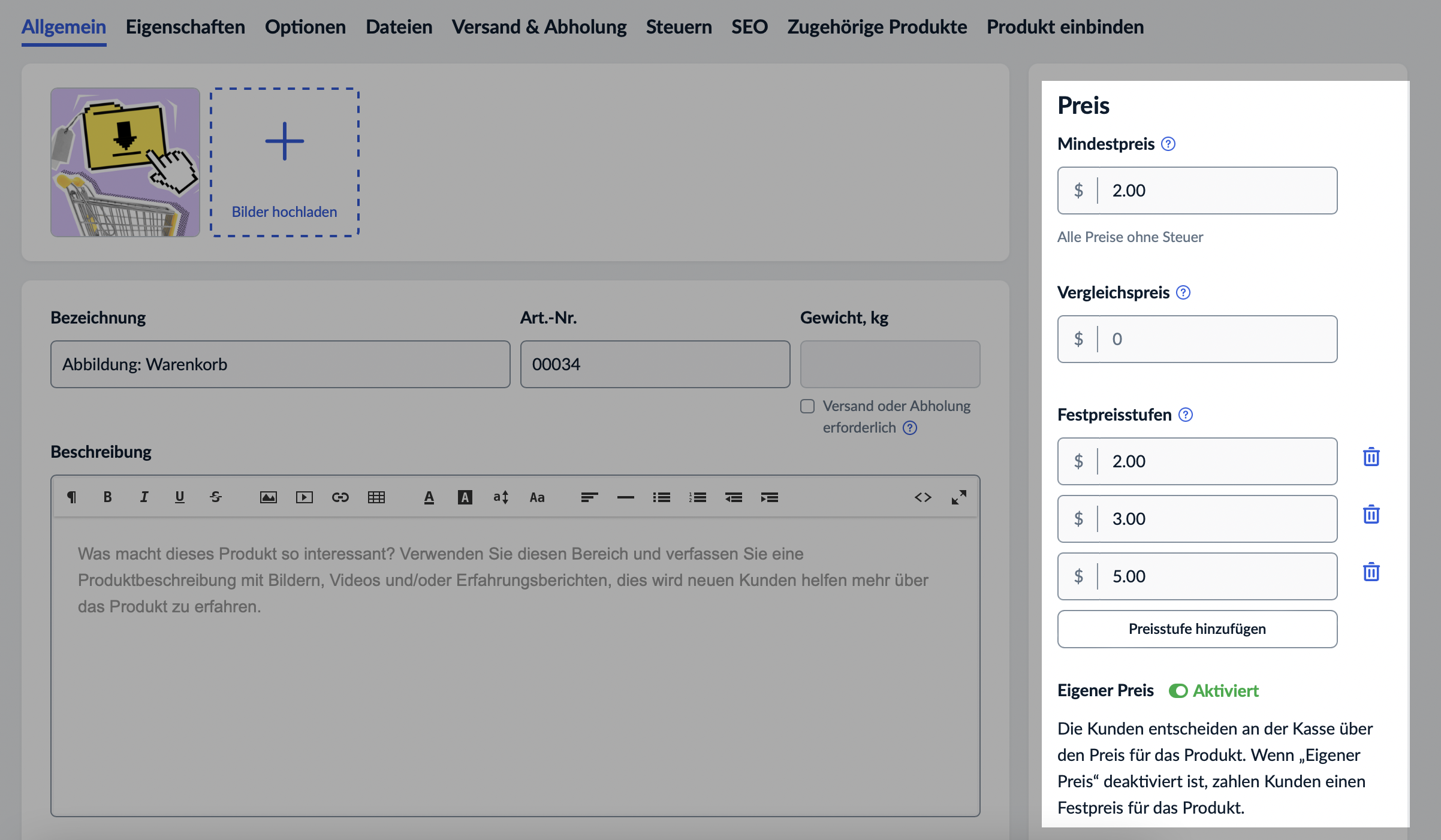Image resolution: width=1441 pixels, height=840 pixels.
Task: Disable the Eigener Preis toggle
Action: tap(1178, 691)
